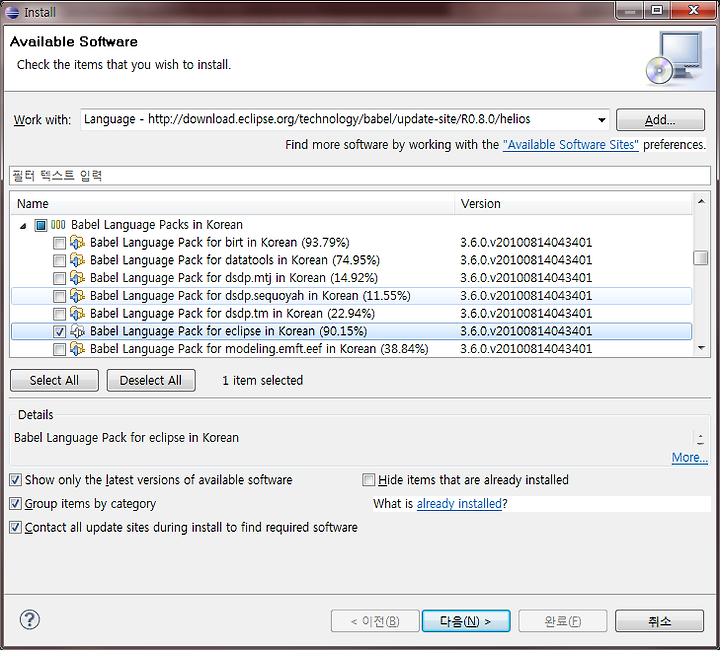Click the software list scrollbar thumb
720x650 pixels.
click(700, 258)
